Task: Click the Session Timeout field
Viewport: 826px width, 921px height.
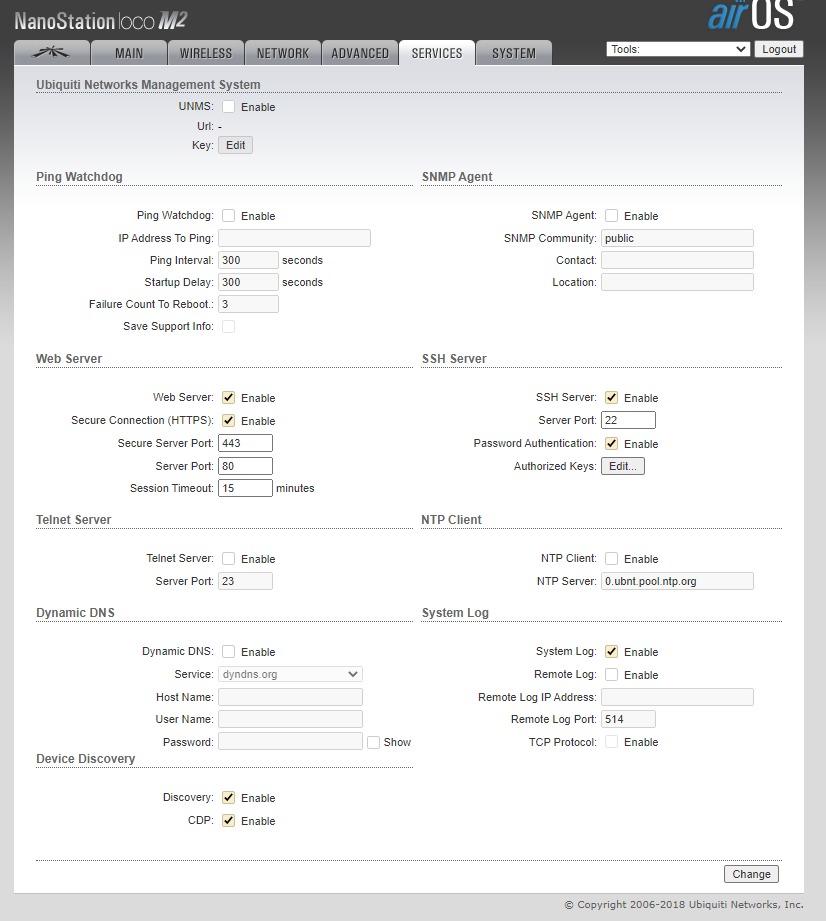Action: (x=246, y=488)
